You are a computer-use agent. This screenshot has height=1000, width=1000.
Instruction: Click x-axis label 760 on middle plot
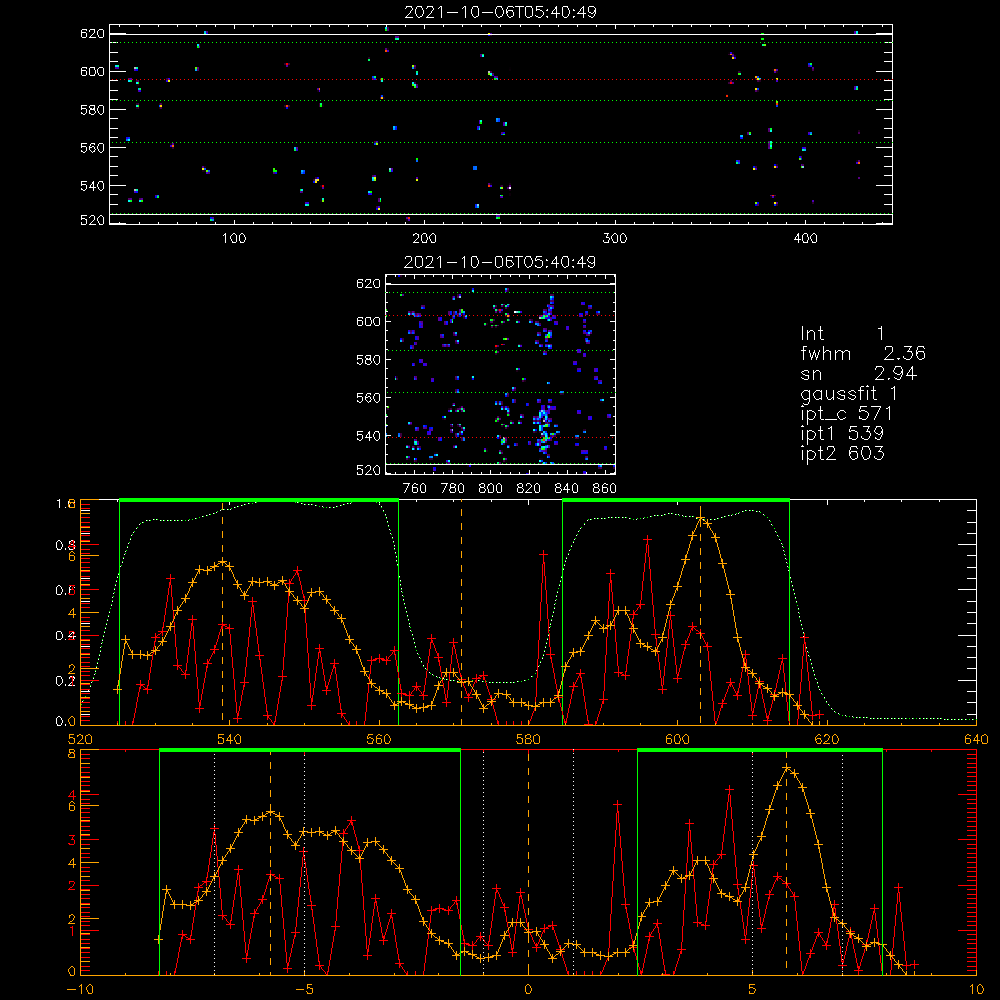(x=415, y=489)
